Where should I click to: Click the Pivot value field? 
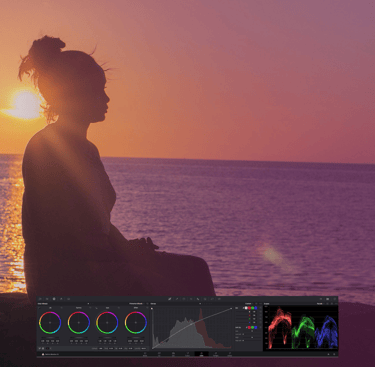(111, 348)
